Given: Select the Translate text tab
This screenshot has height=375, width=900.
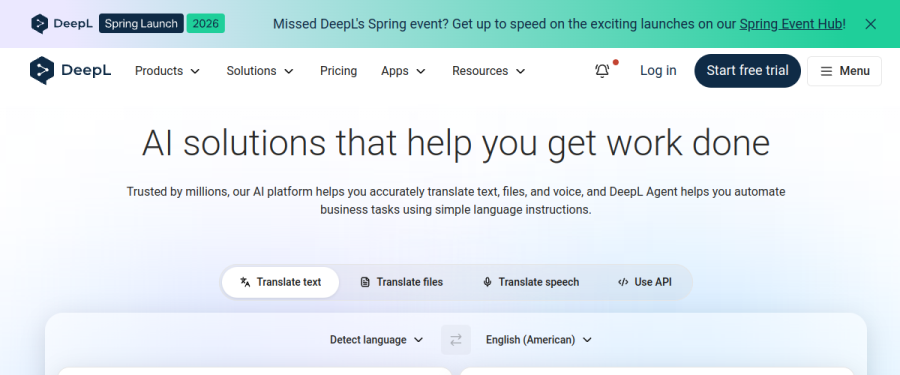Looking at the screenshot, I should coord(281,282).
